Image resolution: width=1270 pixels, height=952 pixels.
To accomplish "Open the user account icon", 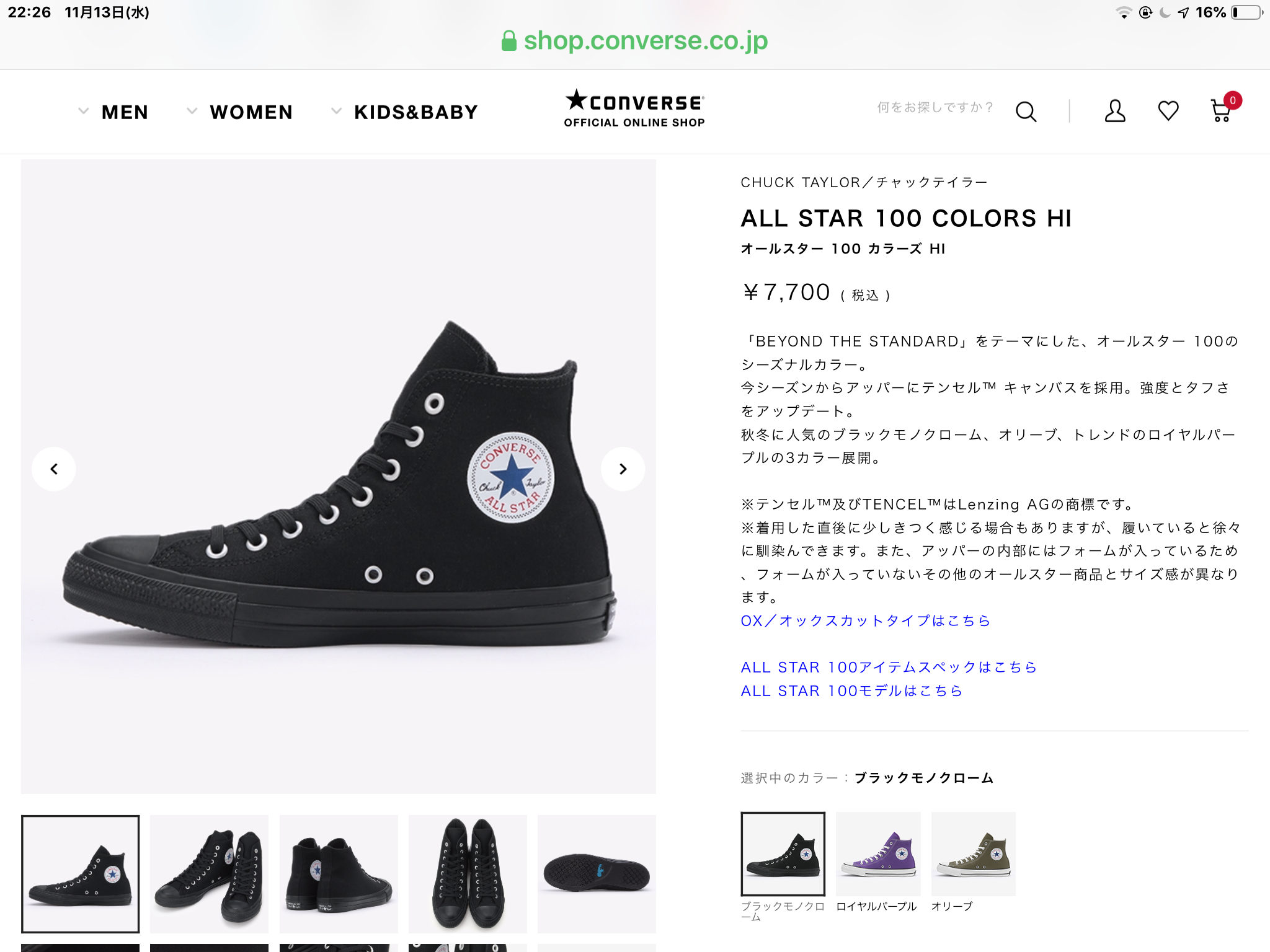I will pyautogui.click(x=1114, y=111).
